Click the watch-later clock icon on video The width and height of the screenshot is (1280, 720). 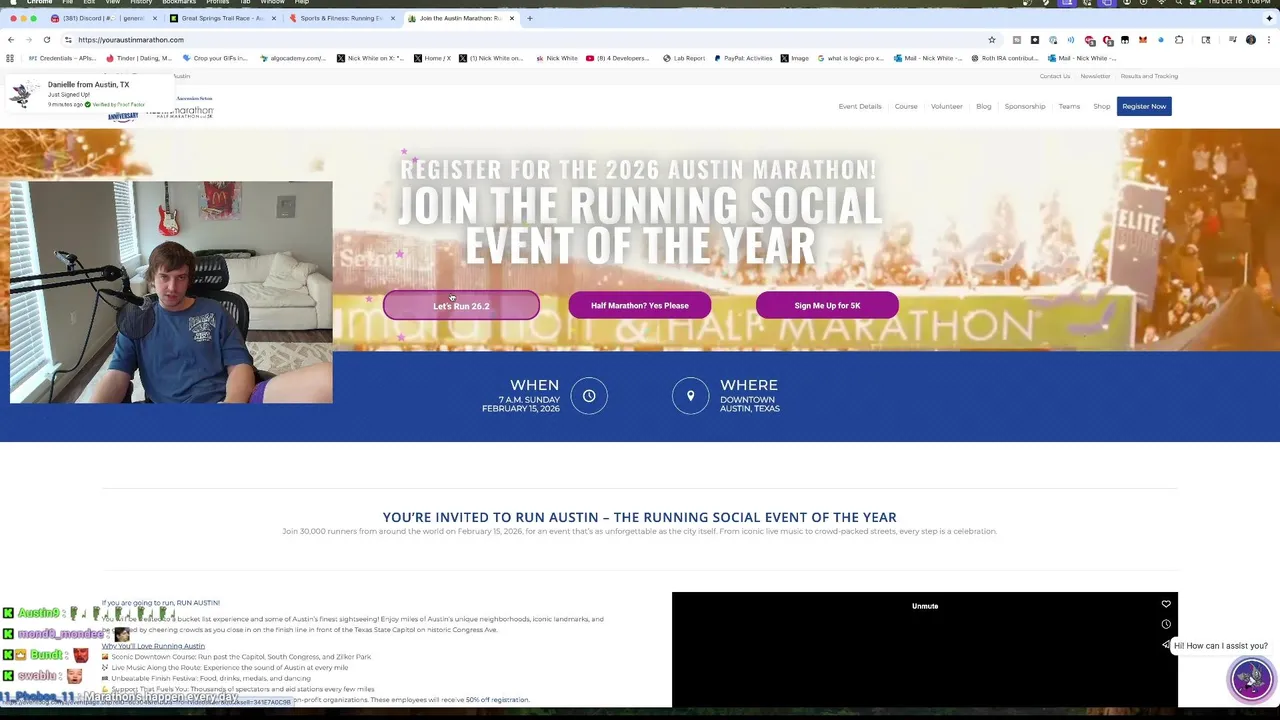click(x=1166, y=624)
